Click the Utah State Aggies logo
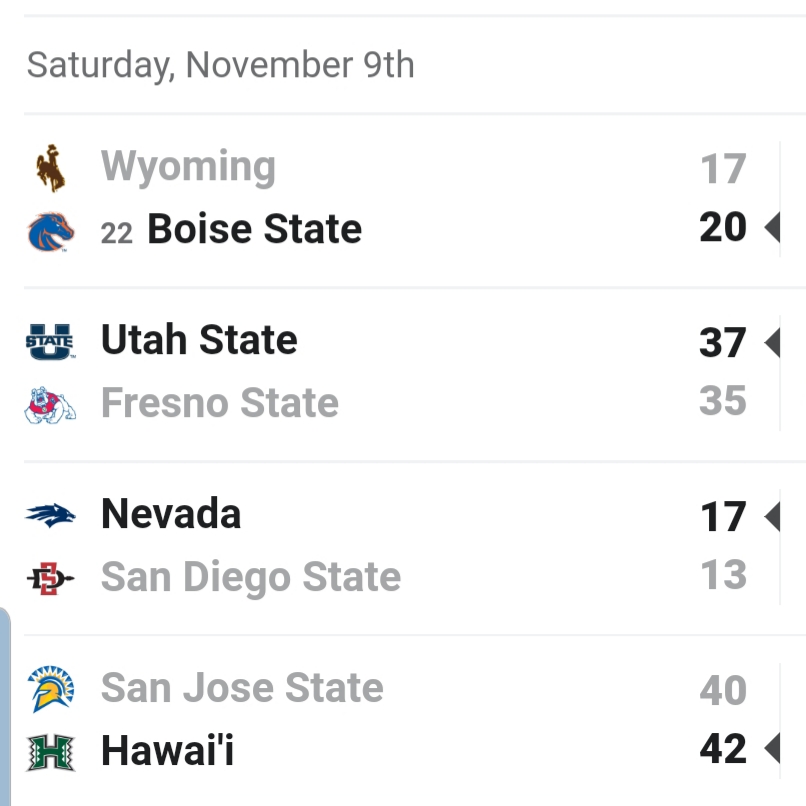The image size is (806, 806). (x=50, y=342)
